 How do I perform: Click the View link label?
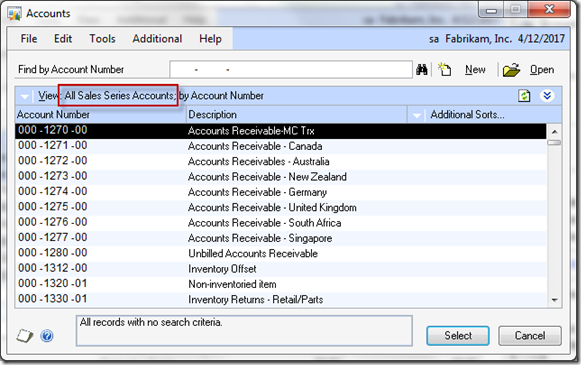(x=48, y=96)
